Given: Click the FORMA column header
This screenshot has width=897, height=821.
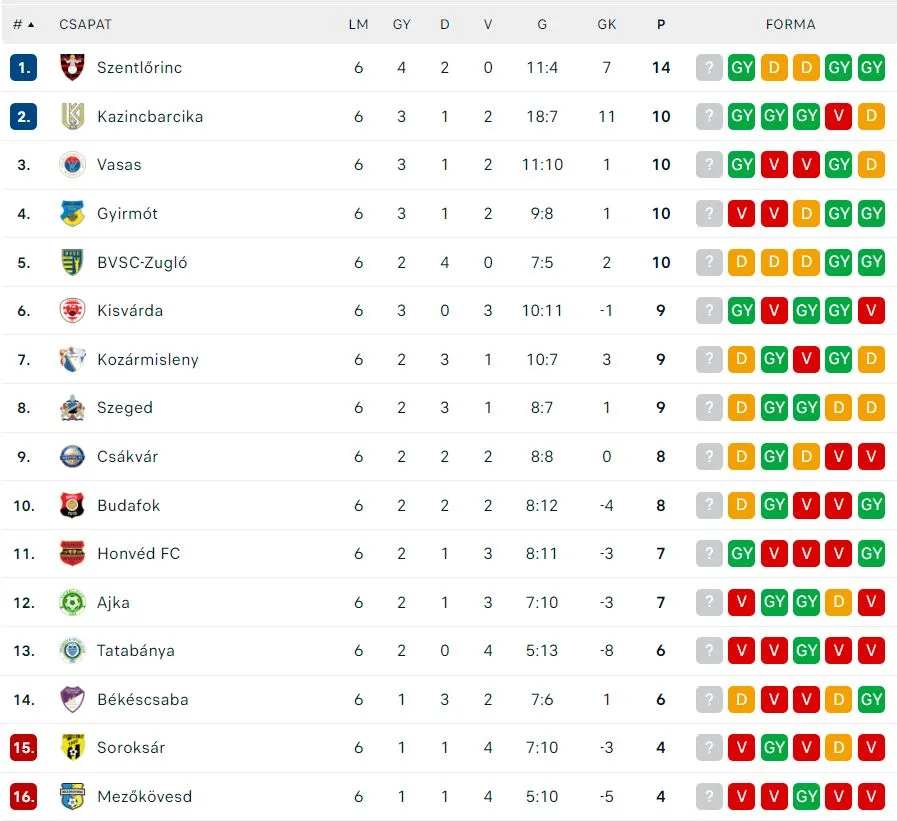Looking at the screenshot, I should (790, 24).
